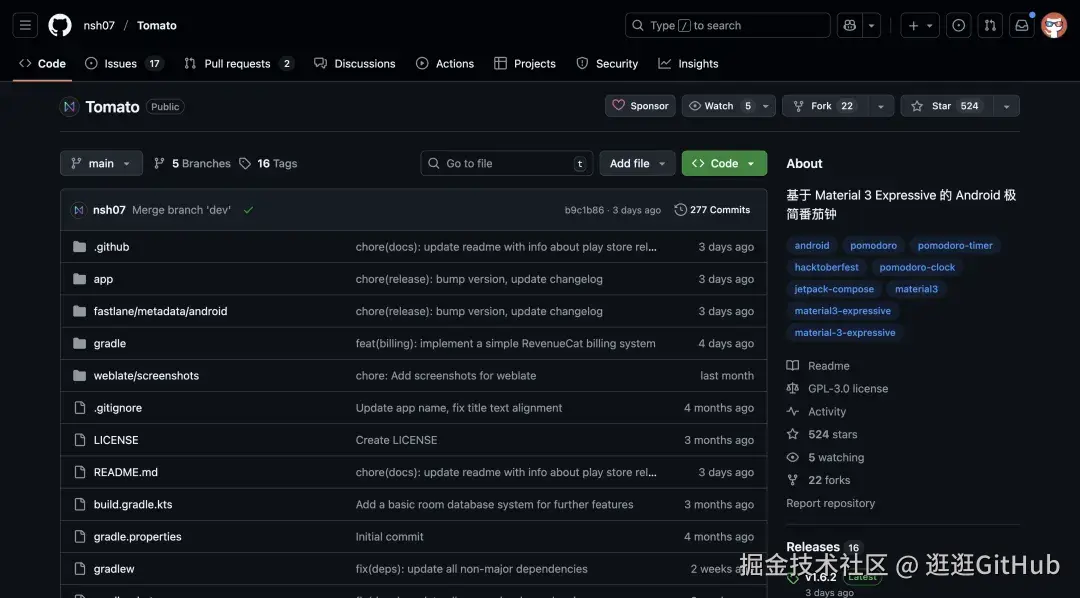Open the gradle.properties file
Screen dimensions: 1080x598
(138, 537)
